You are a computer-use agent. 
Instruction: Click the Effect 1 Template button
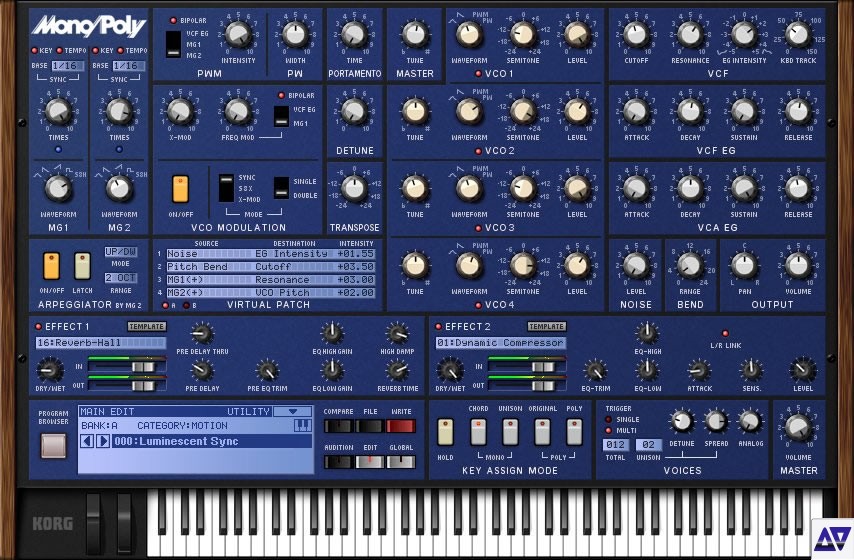147,326
